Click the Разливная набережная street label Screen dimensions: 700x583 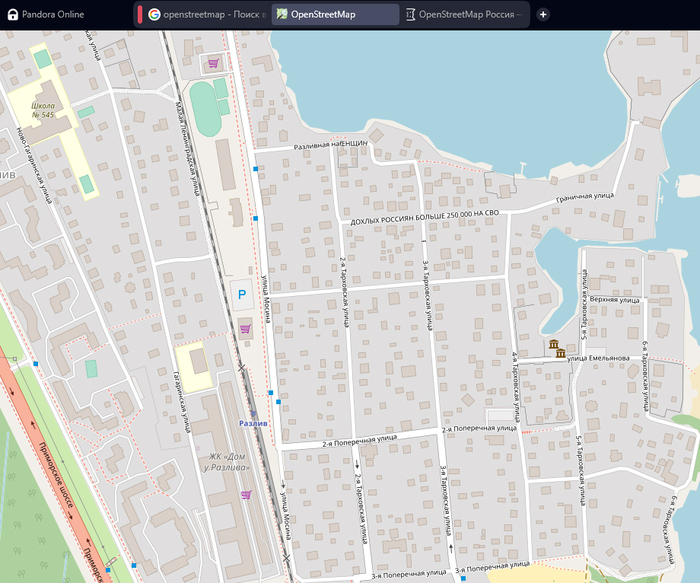click(x=330, y=145)
